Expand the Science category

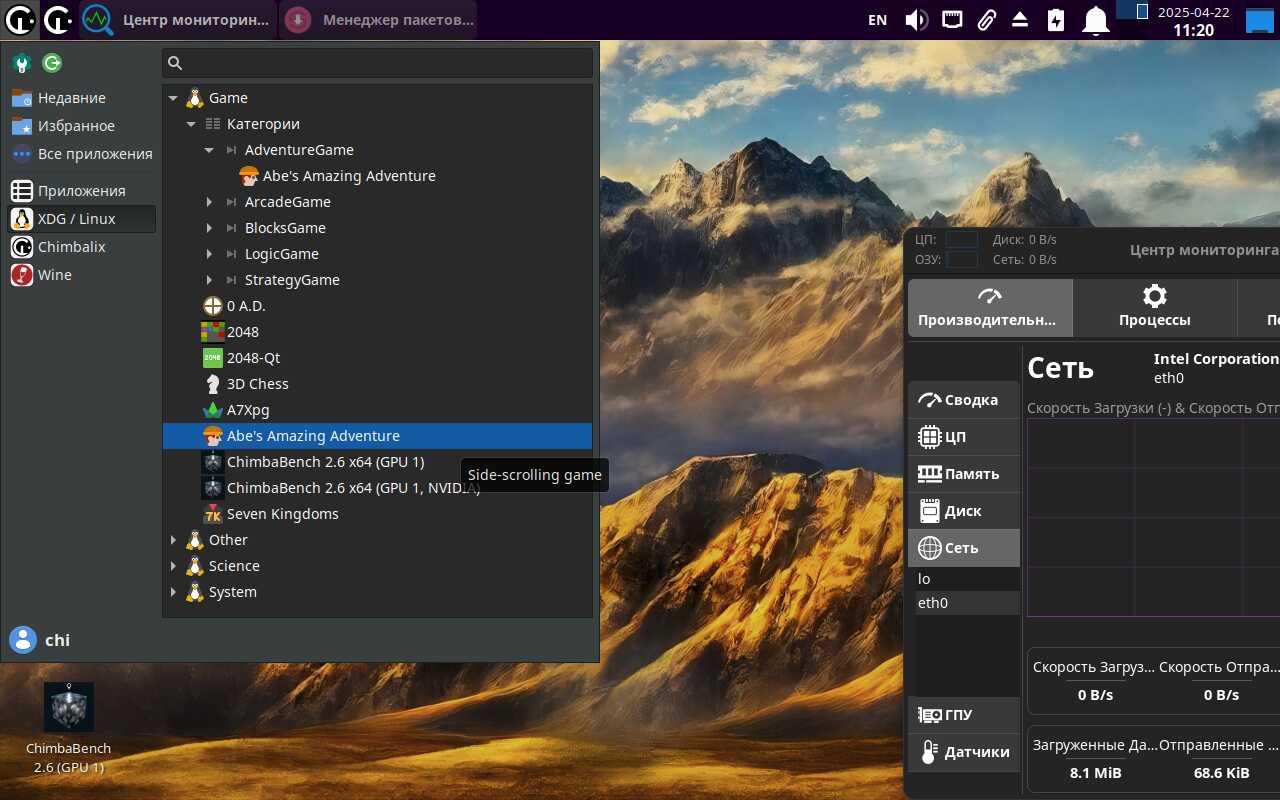click(x=173, y=566)
